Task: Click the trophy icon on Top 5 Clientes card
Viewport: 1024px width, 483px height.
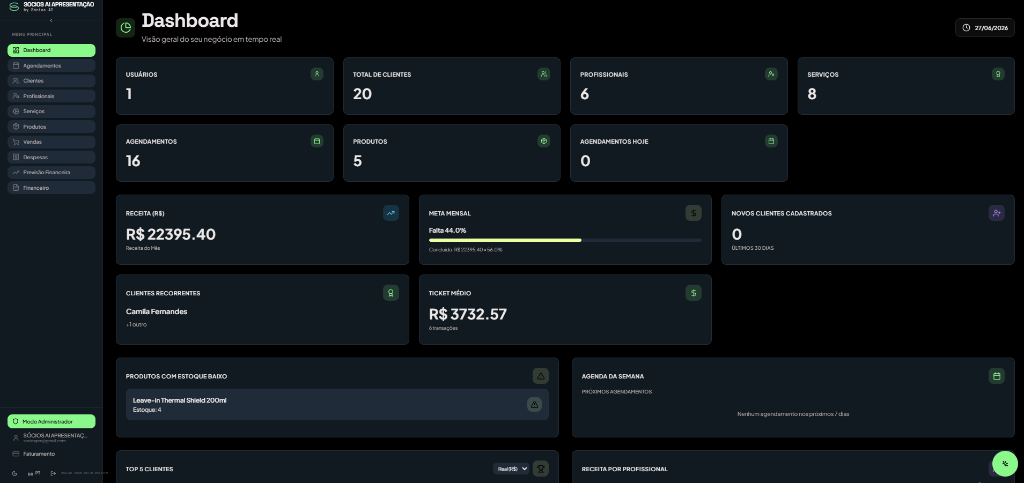Action: 541,469
